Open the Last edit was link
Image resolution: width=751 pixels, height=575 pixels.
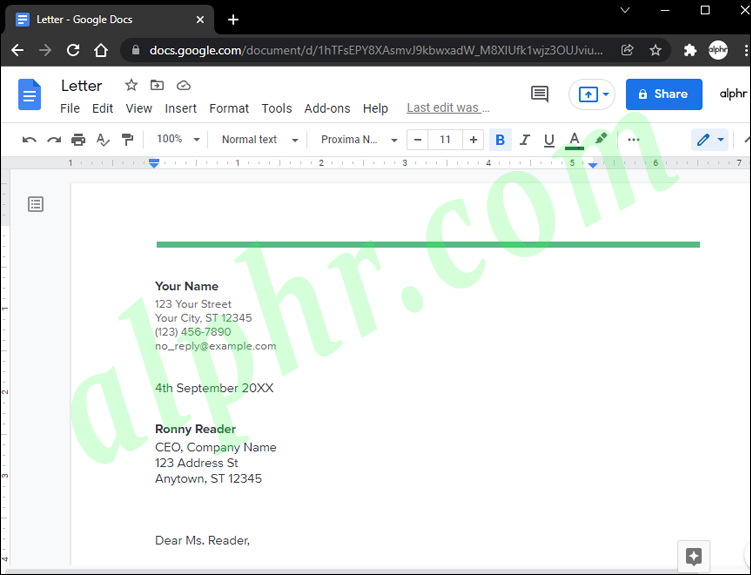pyautogui.click(x=448, y=108)
